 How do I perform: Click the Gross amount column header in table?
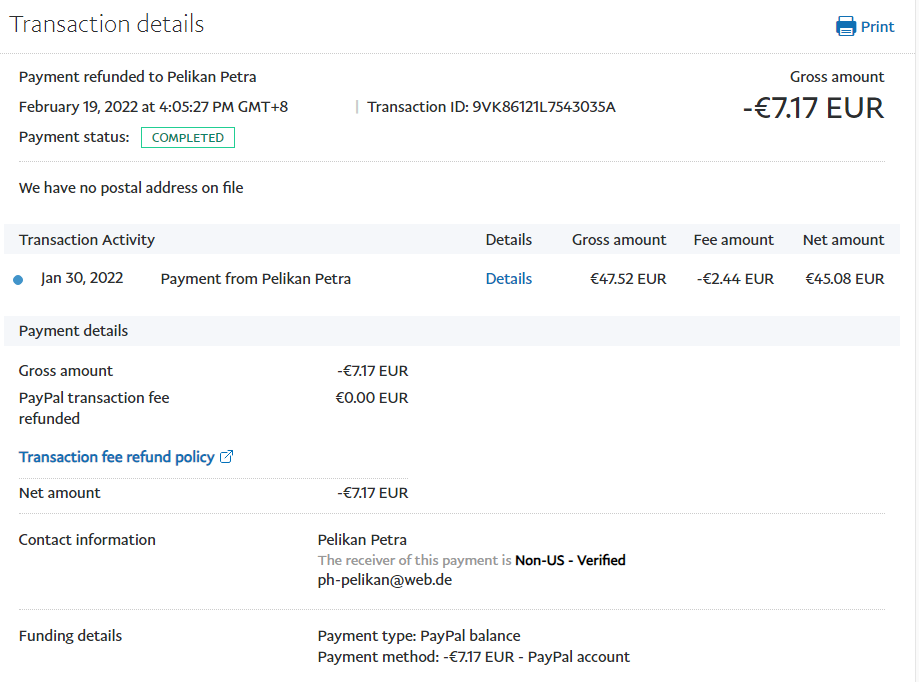pos(618,240)
